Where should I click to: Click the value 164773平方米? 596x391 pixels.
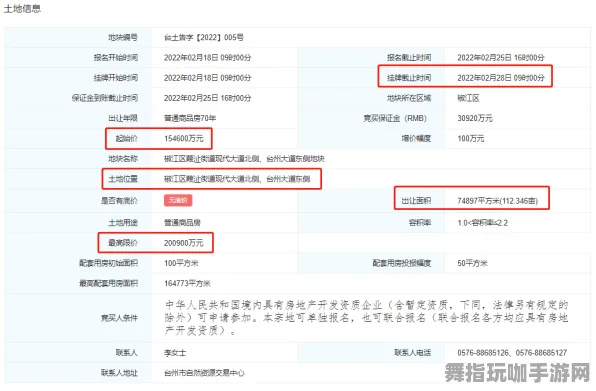[x=187, y=283]
